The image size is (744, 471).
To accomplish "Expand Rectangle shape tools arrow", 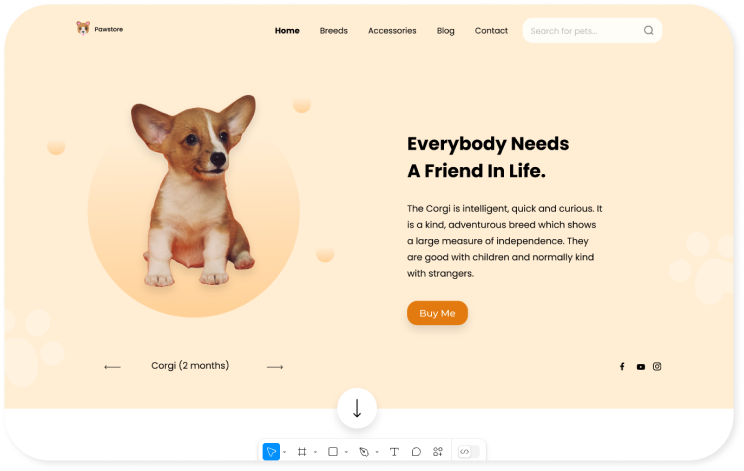I will (346, 452).
